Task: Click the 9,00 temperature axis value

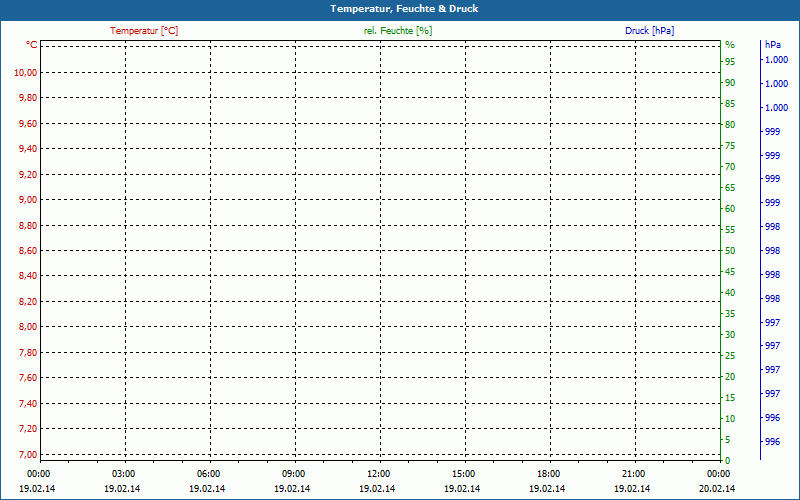Action: pyautogui.click(x=25, y=199)
